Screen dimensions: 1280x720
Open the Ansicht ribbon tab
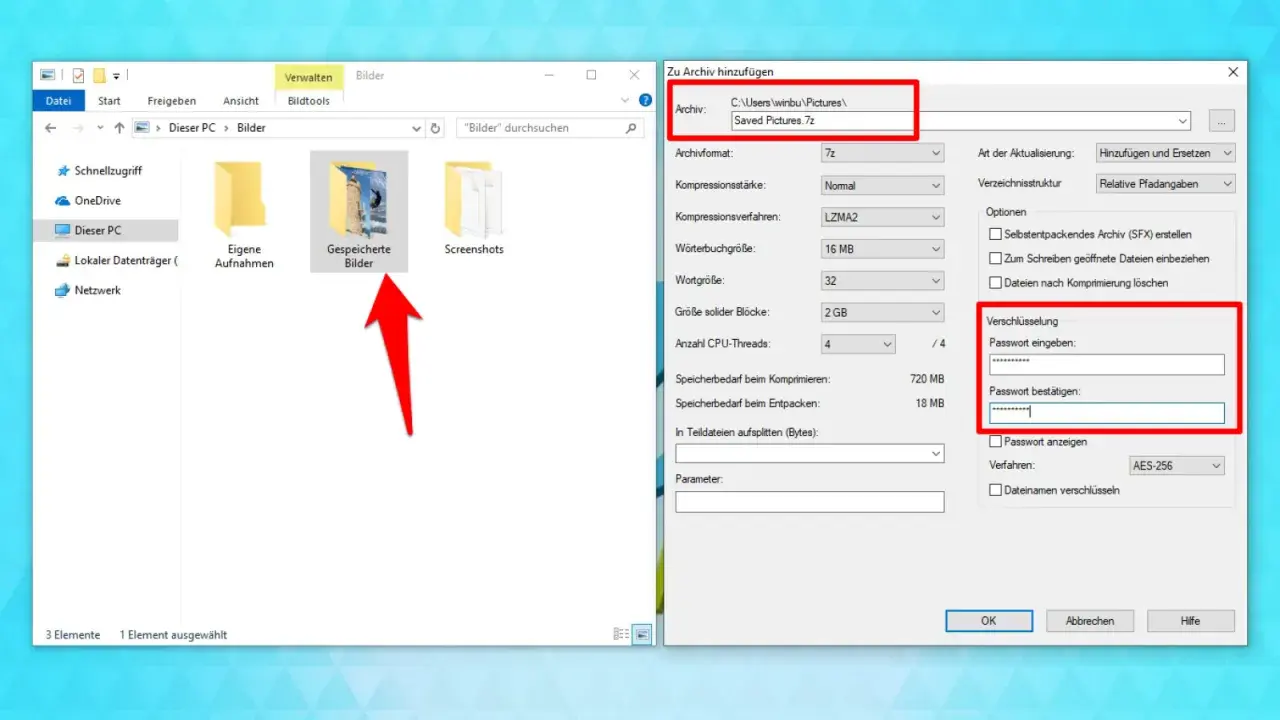pyautogui.click(x=241, y=101)
